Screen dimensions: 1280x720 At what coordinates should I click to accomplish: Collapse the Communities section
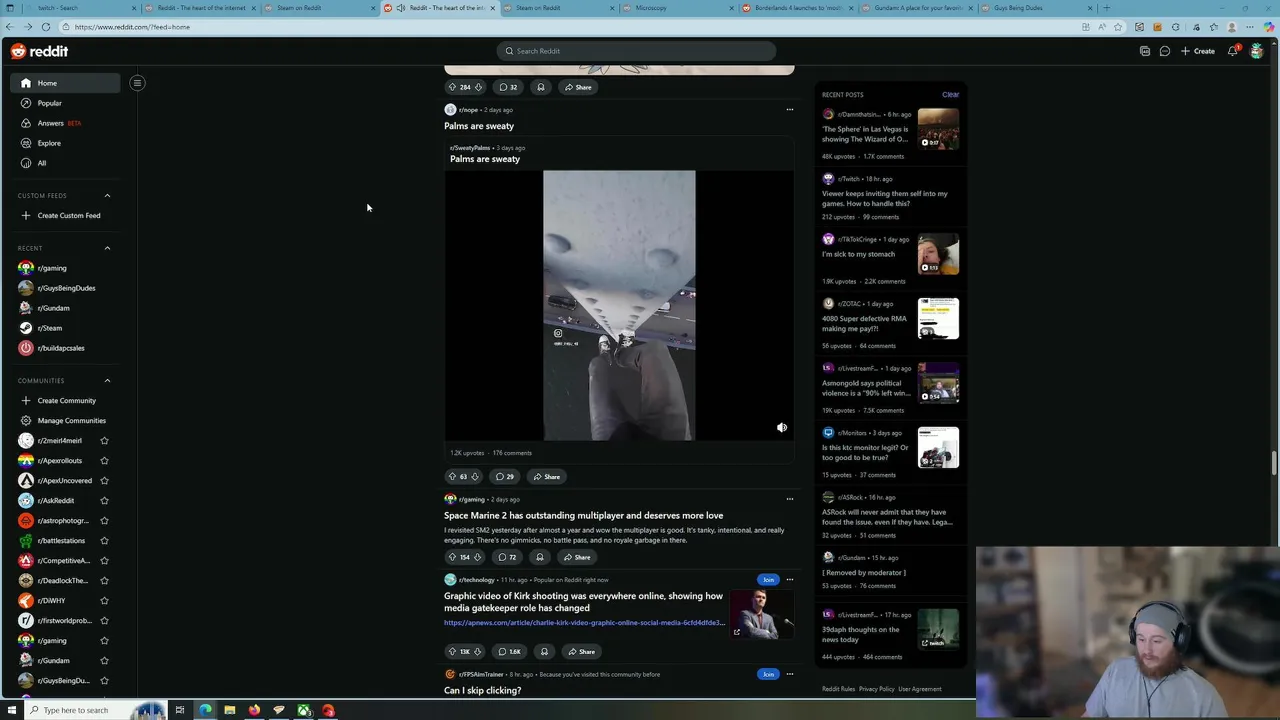(107, 381)
